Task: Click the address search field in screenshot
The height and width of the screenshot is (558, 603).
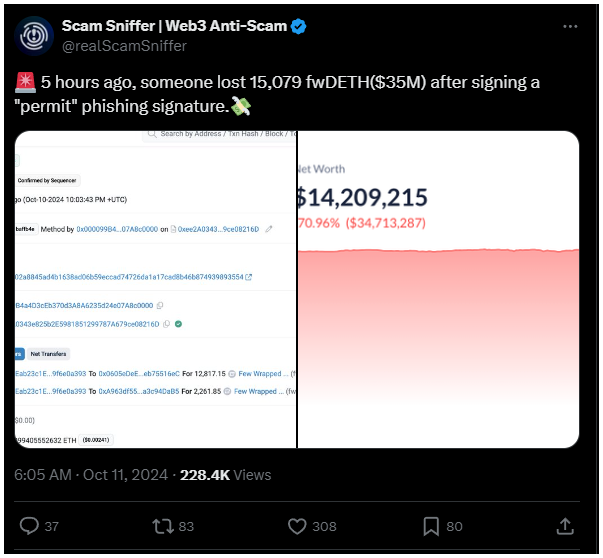Action: (x=219, y=135)
